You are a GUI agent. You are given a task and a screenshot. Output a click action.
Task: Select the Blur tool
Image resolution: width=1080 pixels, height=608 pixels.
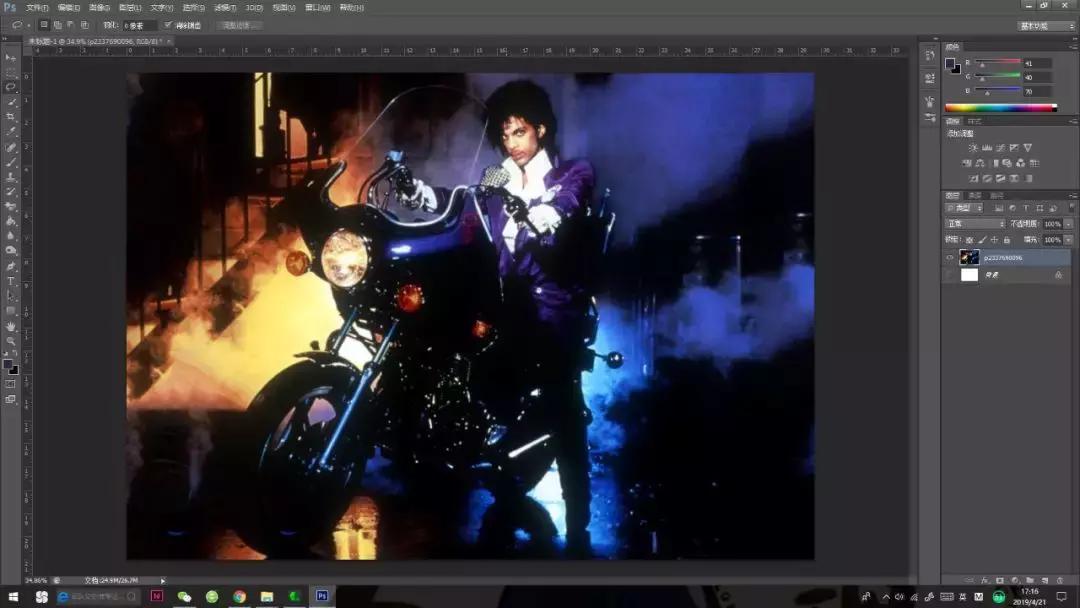(x=10, y=236)
